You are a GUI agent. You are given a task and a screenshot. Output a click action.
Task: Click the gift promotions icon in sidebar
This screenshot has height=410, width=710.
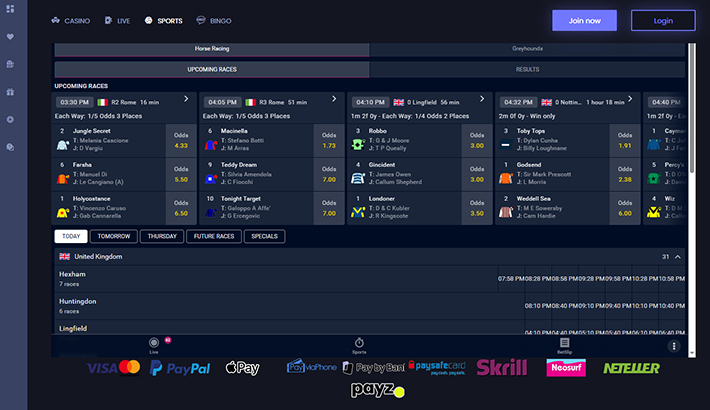tap(10, 92)
